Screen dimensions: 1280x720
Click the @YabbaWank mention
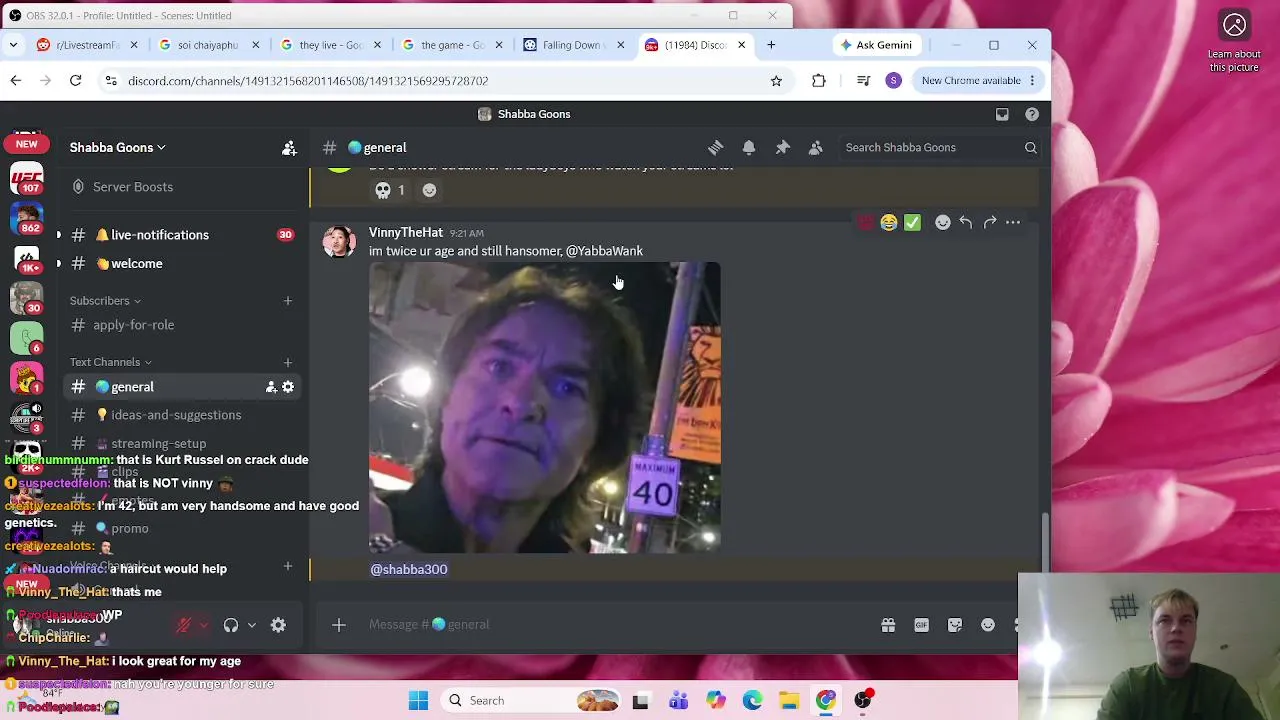tap(604, 251)
